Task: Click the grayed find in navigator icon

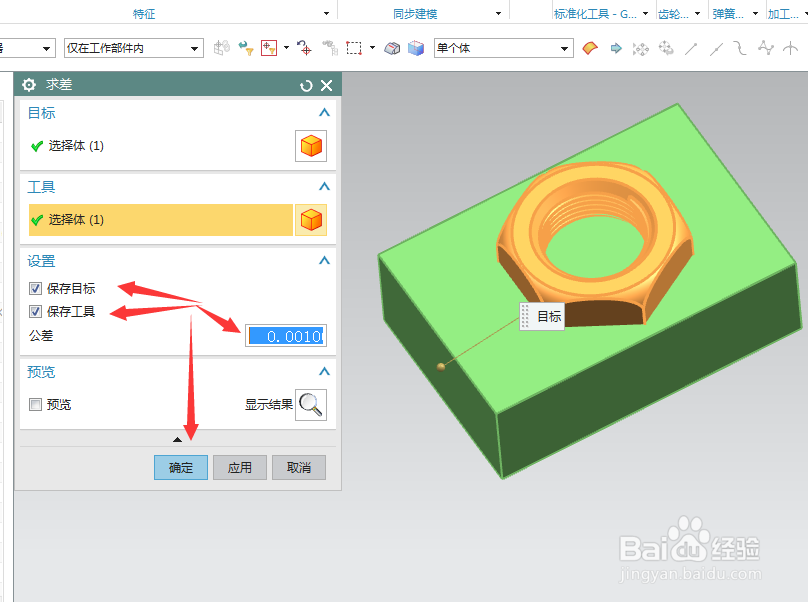Action: point(330,48)
